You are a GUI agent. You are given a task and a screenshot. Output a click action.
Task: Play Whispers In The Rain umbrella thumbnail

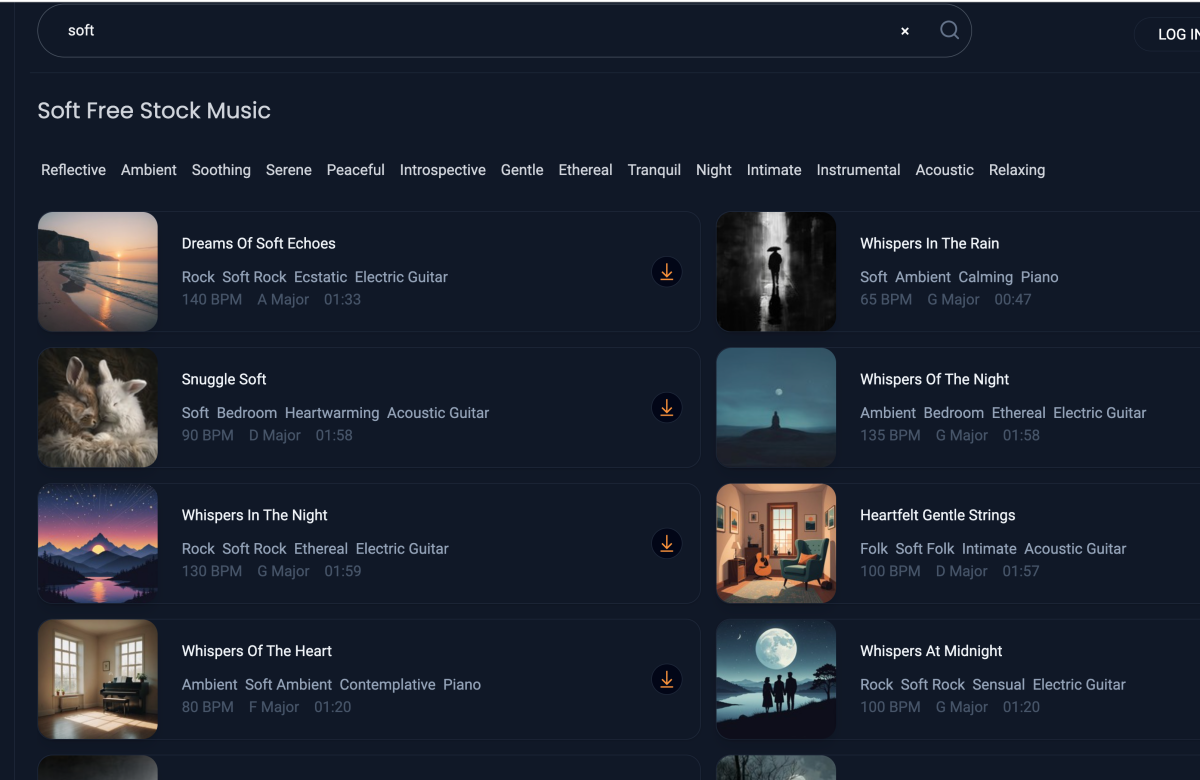[x=776, y=271]
